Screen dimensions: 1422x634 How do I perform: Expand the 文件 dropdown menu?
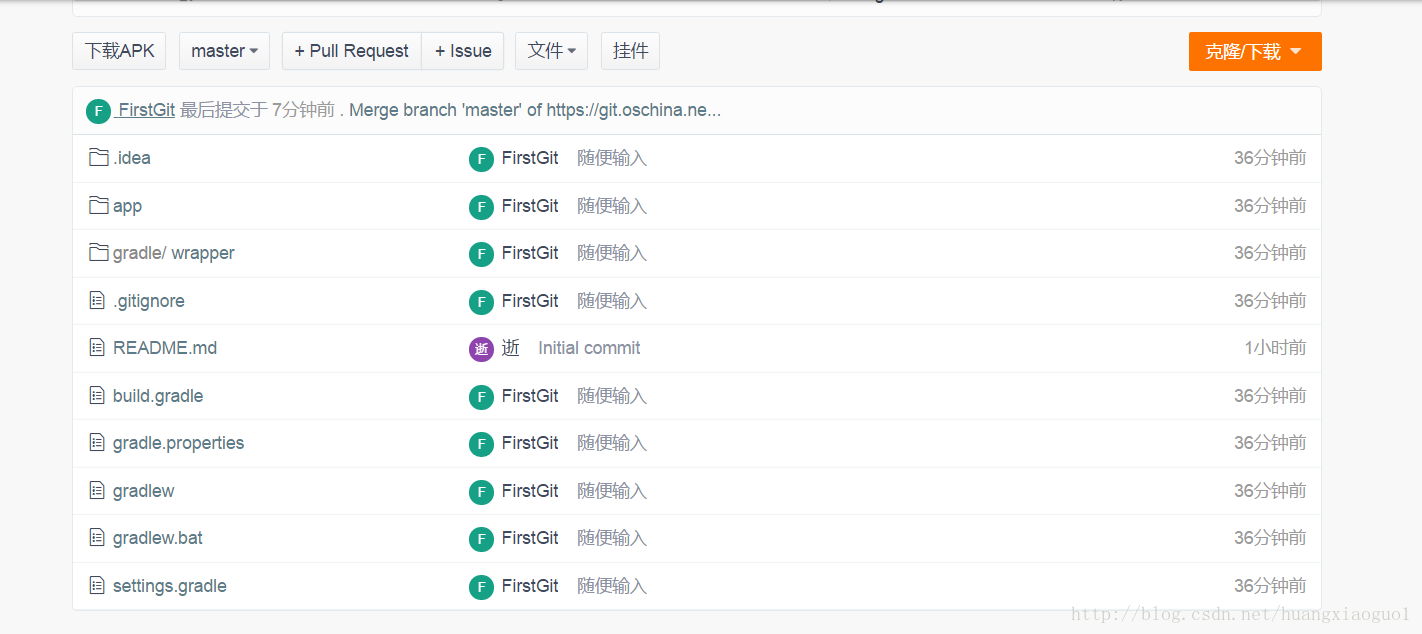551,51
